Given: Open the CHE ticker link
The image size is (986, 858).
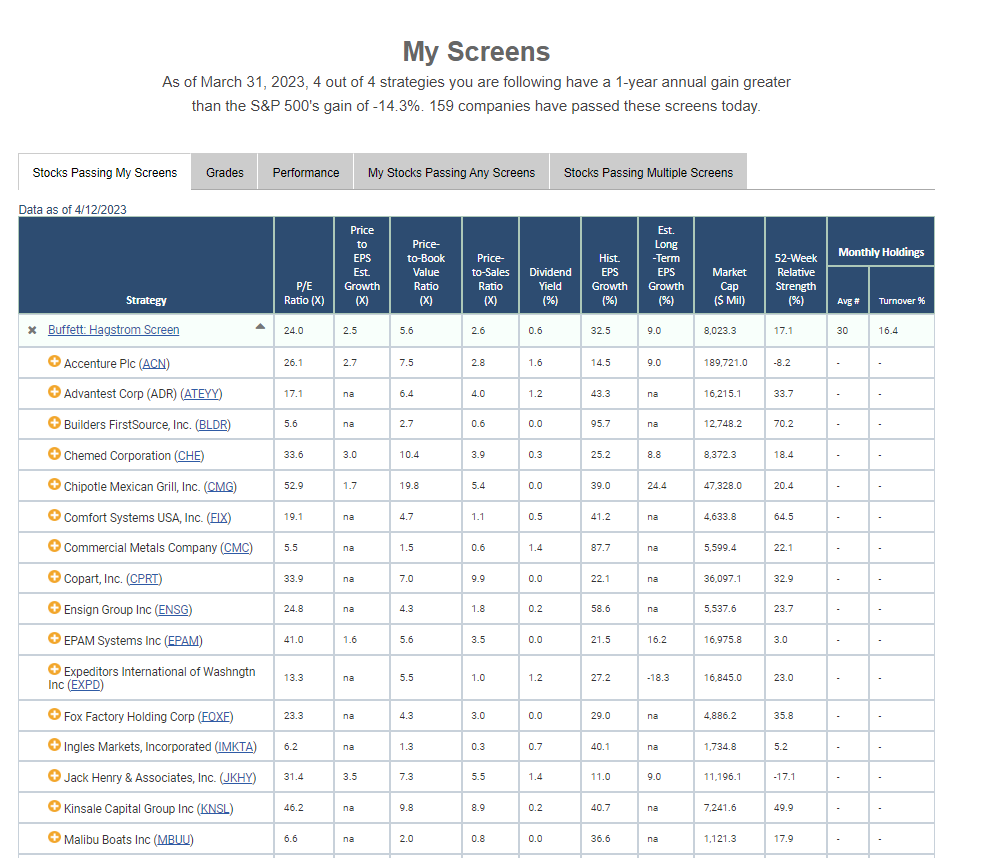Looking at the screenshot, I should pos(189,455).
